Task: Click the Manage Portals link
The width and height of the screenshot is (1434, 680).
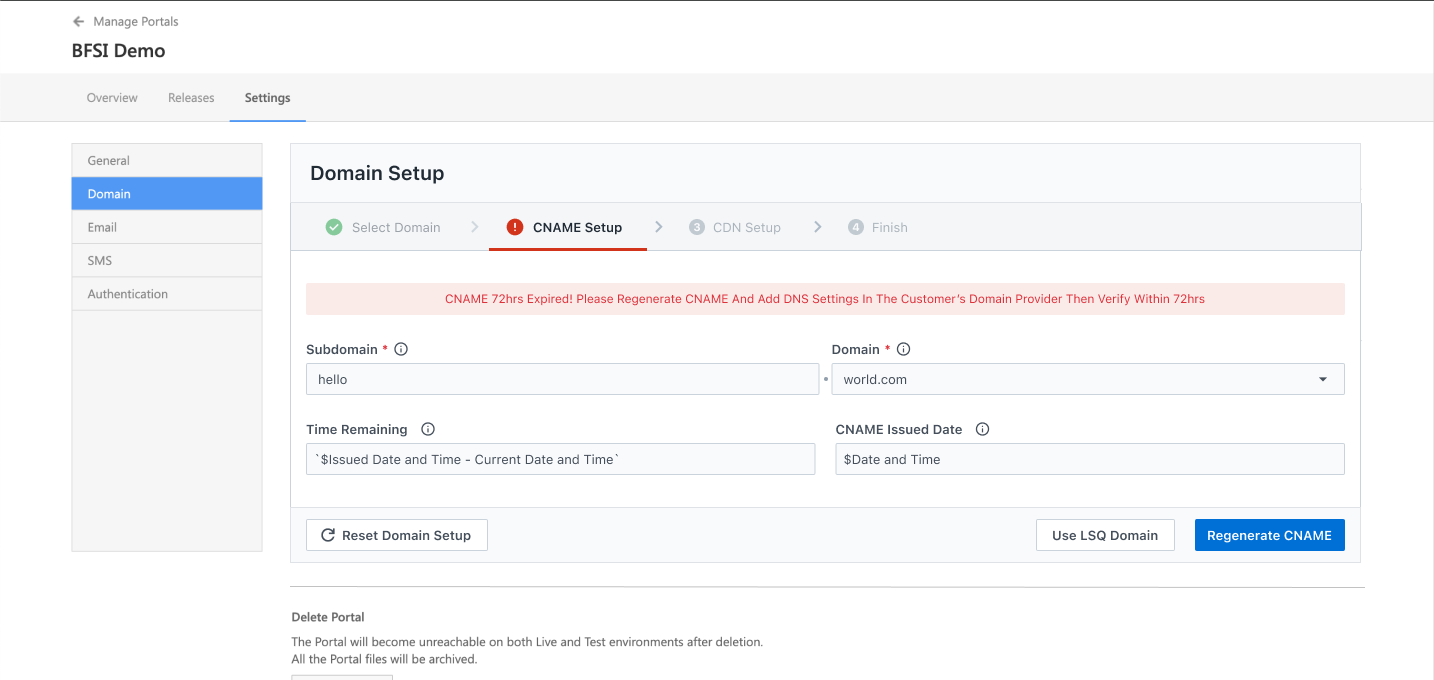Action: point(135,20)
